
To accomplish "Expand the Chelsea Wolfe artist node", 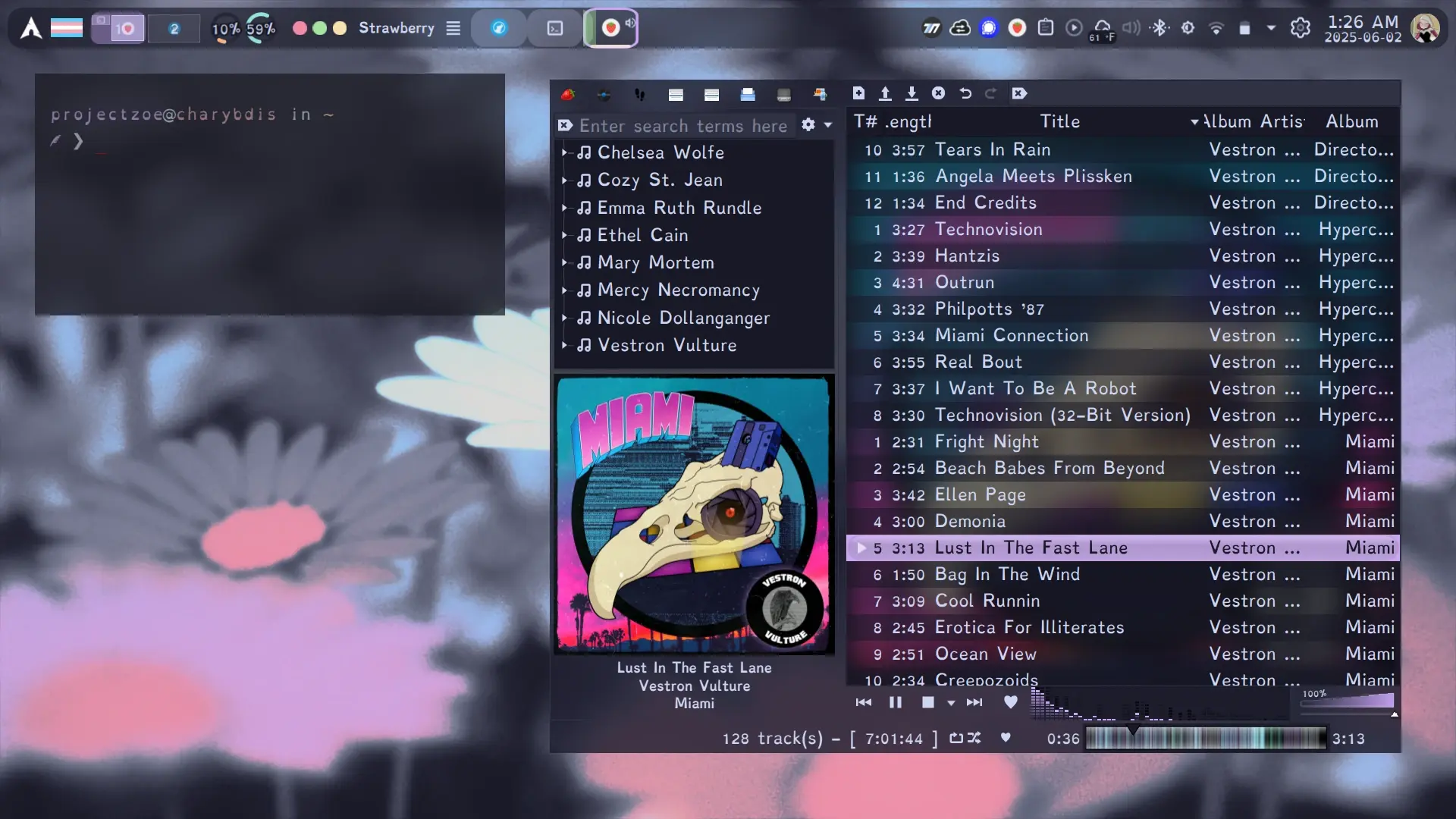I will point(564,152).
